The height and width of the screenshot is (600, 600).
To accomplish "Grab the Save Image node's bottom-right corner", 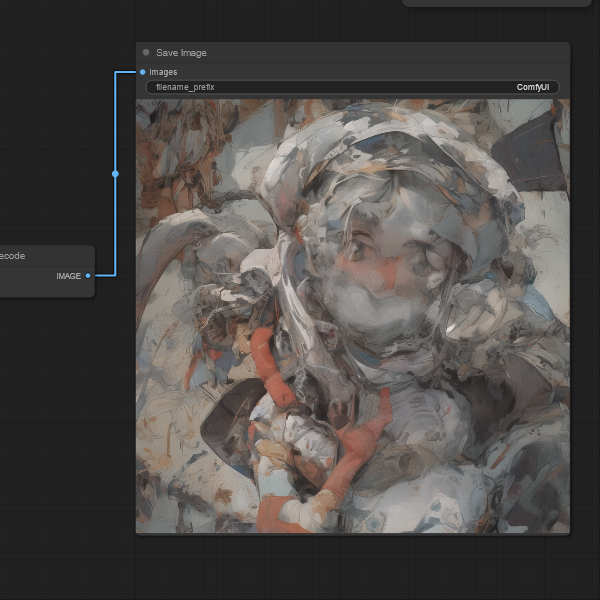I will tap(567, 531).
